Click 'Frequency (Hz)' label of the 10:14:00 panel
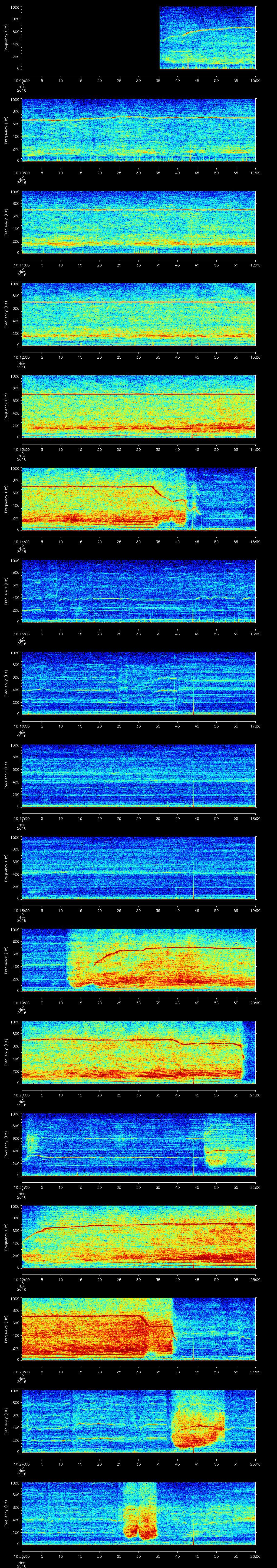 pos(7,499)
